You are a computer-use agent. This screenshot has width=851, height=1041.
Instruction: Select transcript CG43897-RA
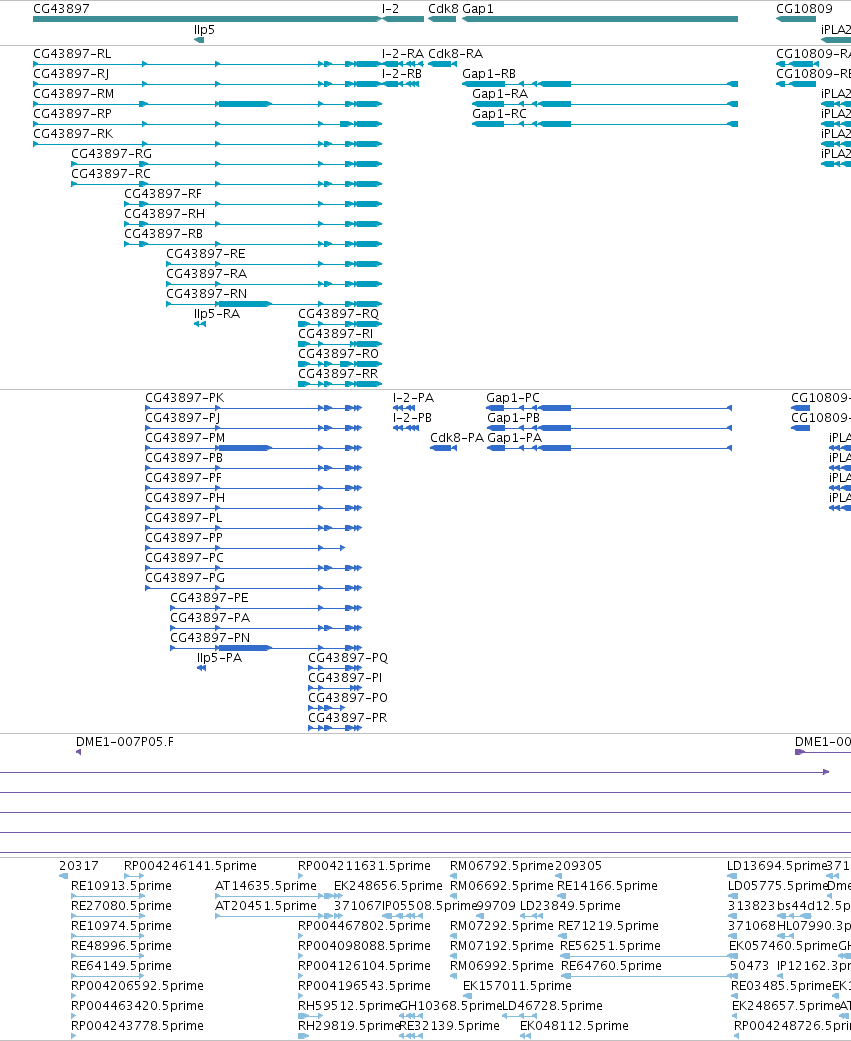273,283
